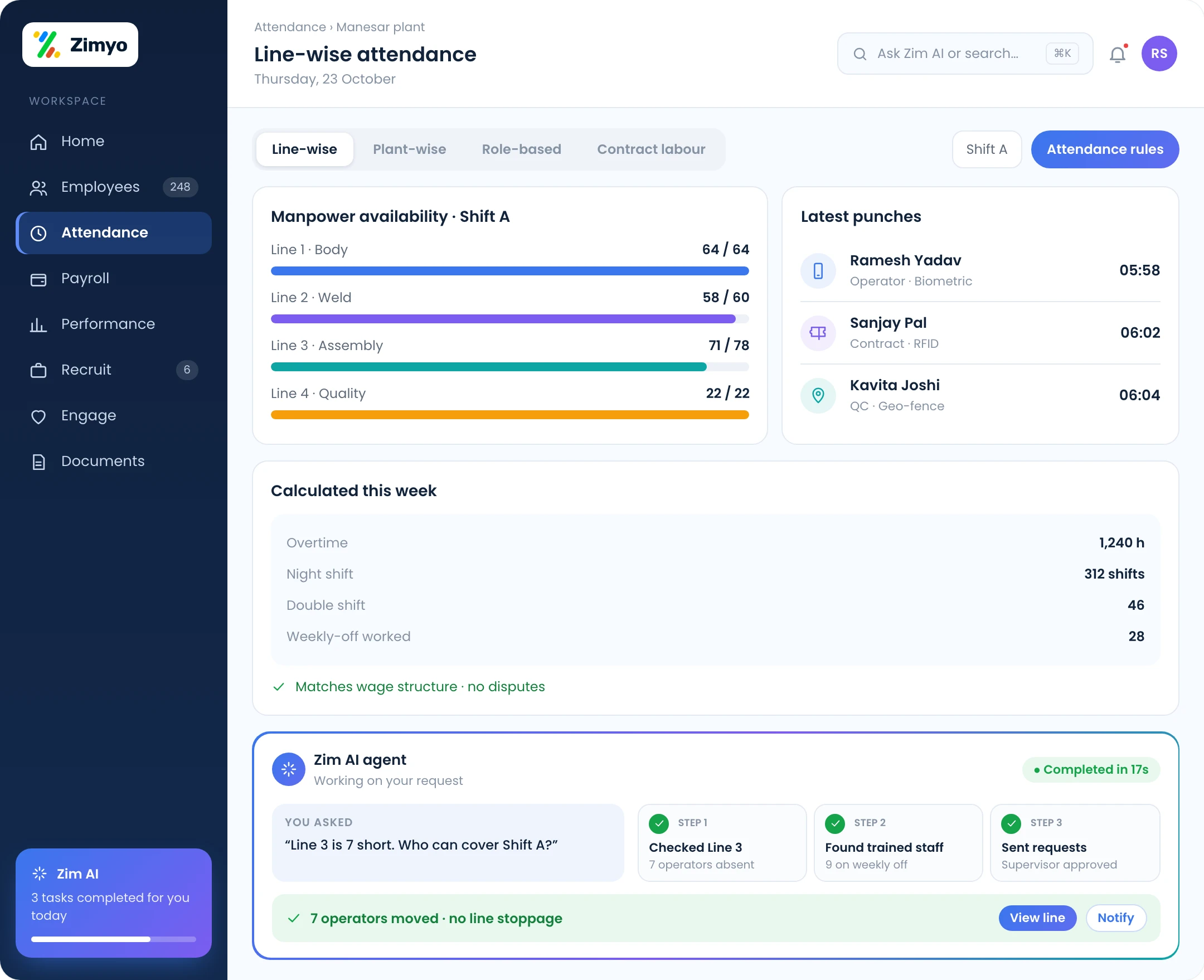Click the Step 3 green checkmark

(x=1011, y=823)
